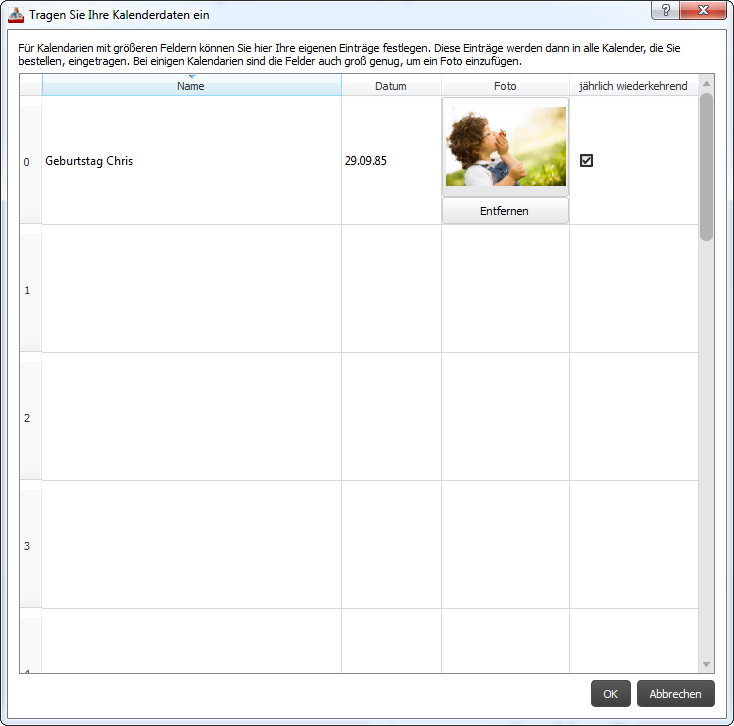Close the calendar data dialog
Screen dimensions: 734x726
(x=703, y=10)
